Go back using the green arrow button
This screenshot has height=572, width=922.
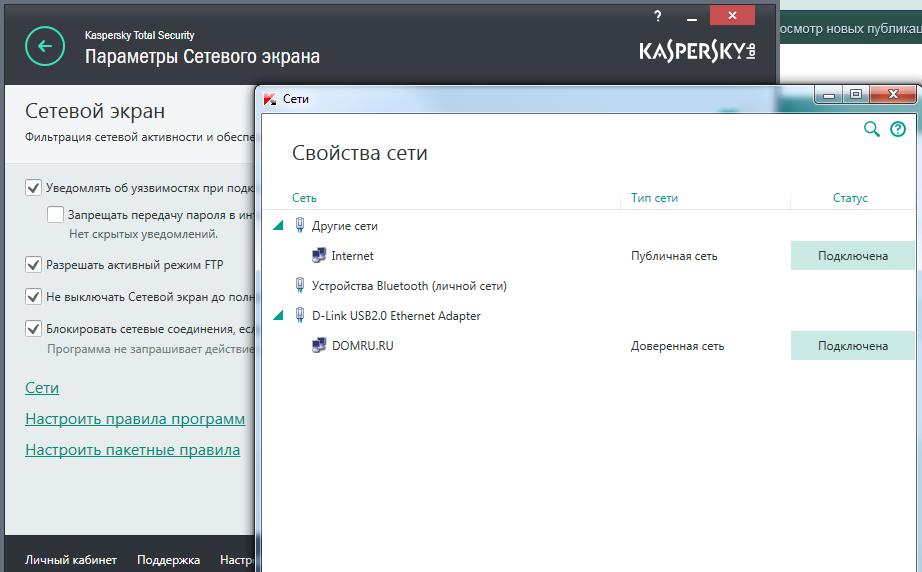(45, 46)
